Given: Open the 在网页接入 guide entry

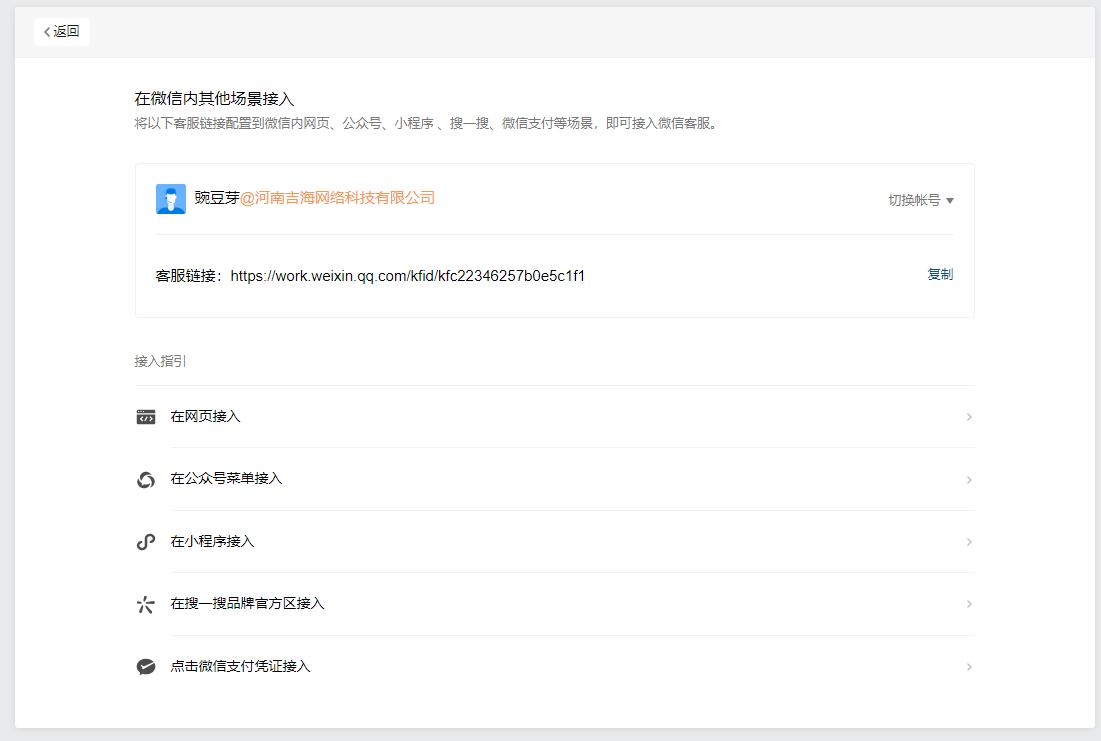Looking at the screenshot, I should 206,417.
